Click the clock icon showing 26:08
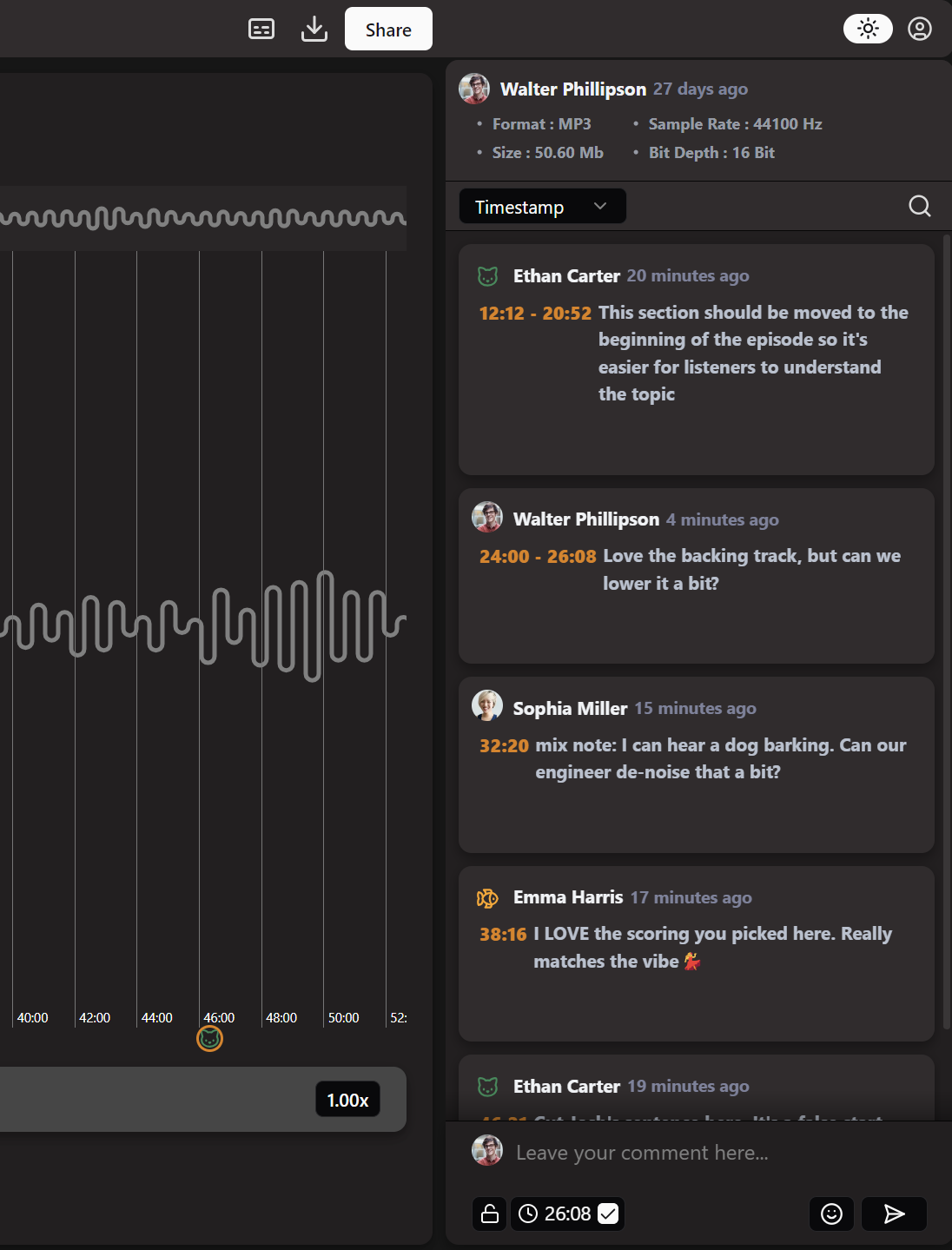This screenshot has width=952, height=1250. (528, 1214)
